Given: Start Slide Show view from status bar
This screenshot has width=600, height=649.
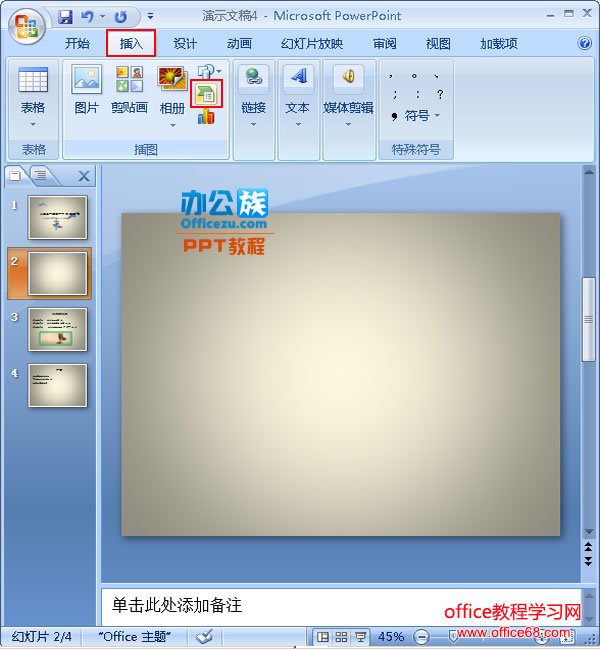Looking at the screenshot, I should coord(360,637).
